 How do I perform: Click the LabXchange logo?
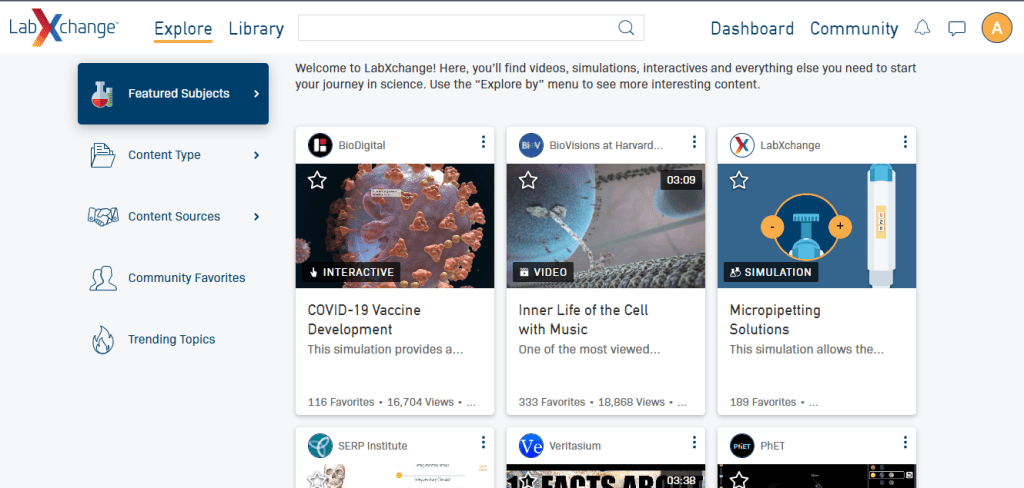(x=64, y=28)
